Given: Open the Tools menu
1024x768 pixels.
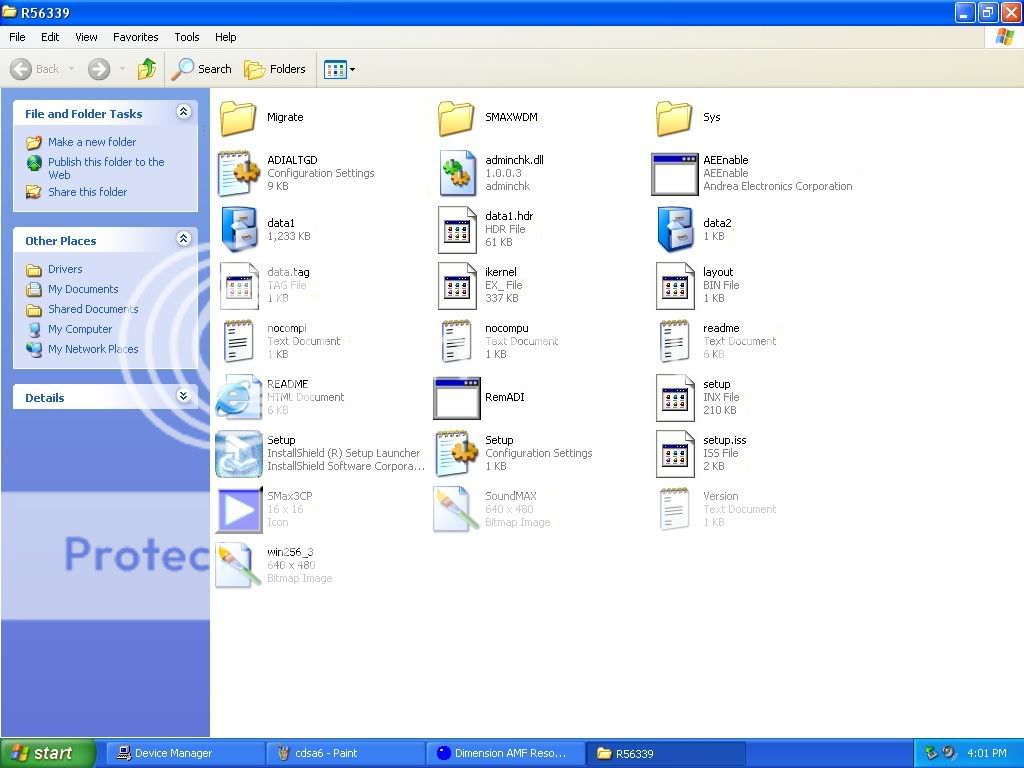Looking at the screenshot, I should 187,37.
